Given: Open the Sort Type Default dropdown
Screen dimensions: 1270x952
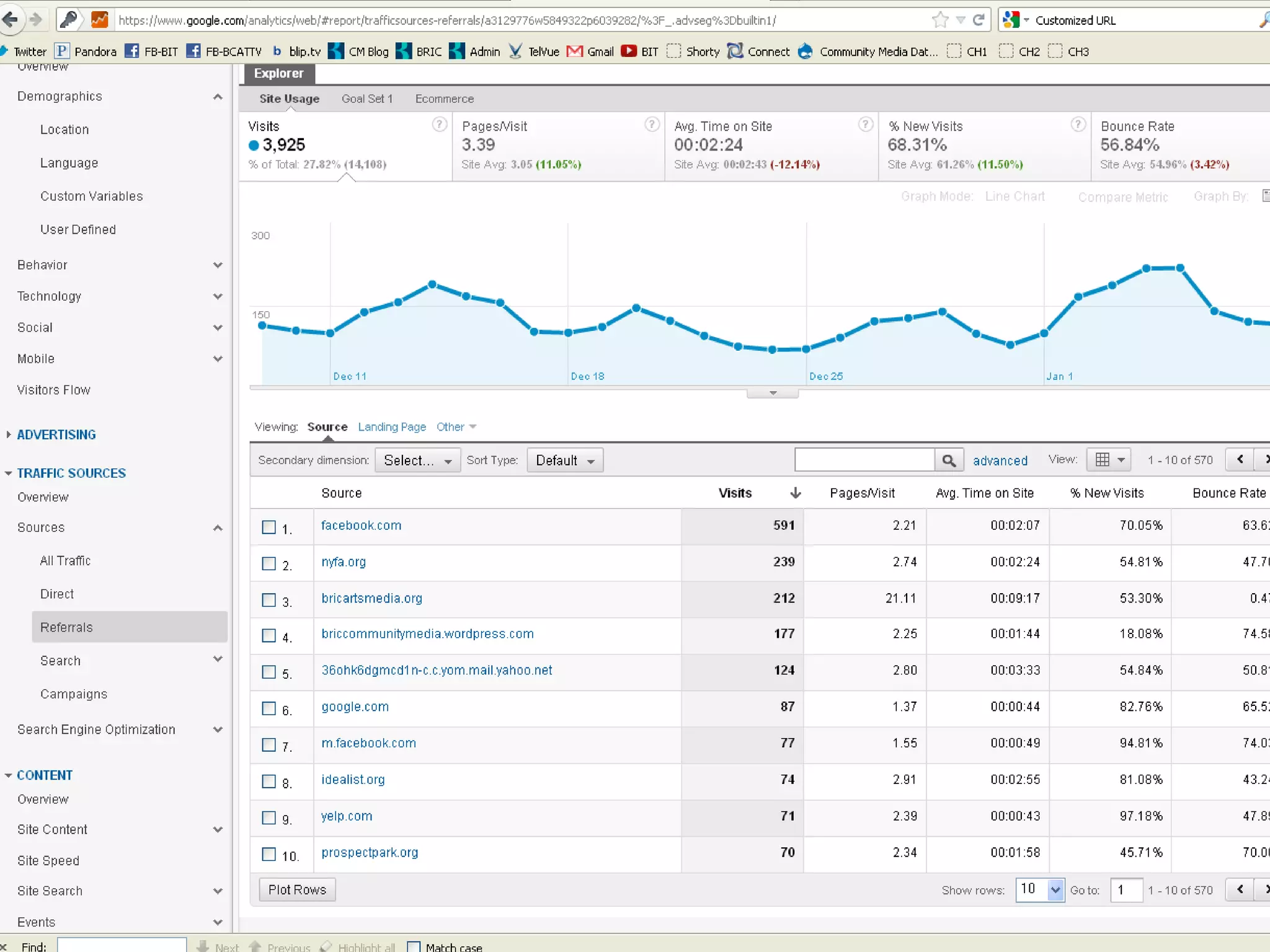Looking at the screenshot, I should (565, 461).
